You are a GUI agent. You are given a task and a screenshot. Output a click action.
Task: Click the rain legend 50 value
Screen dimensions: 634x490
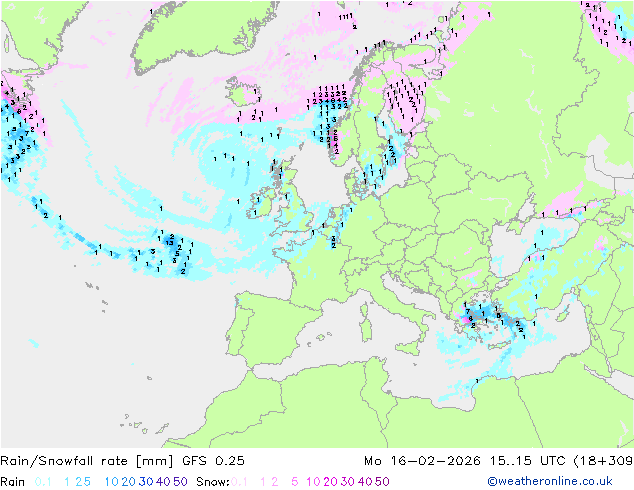pyautogui.click(x=180, y=482)
